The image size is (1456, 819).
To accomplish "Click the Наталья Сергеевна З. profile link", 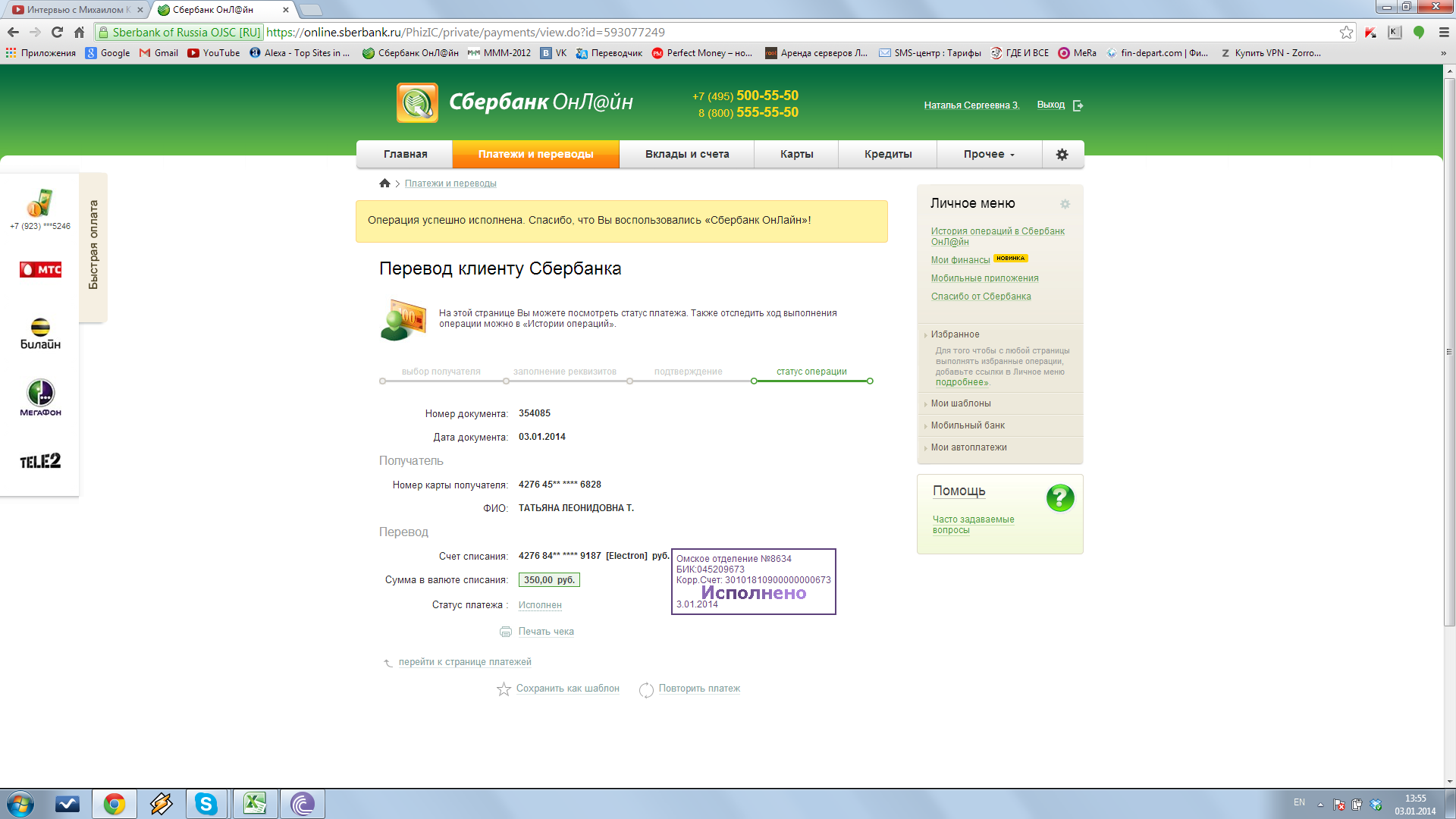I will click(x=971, y=105).
